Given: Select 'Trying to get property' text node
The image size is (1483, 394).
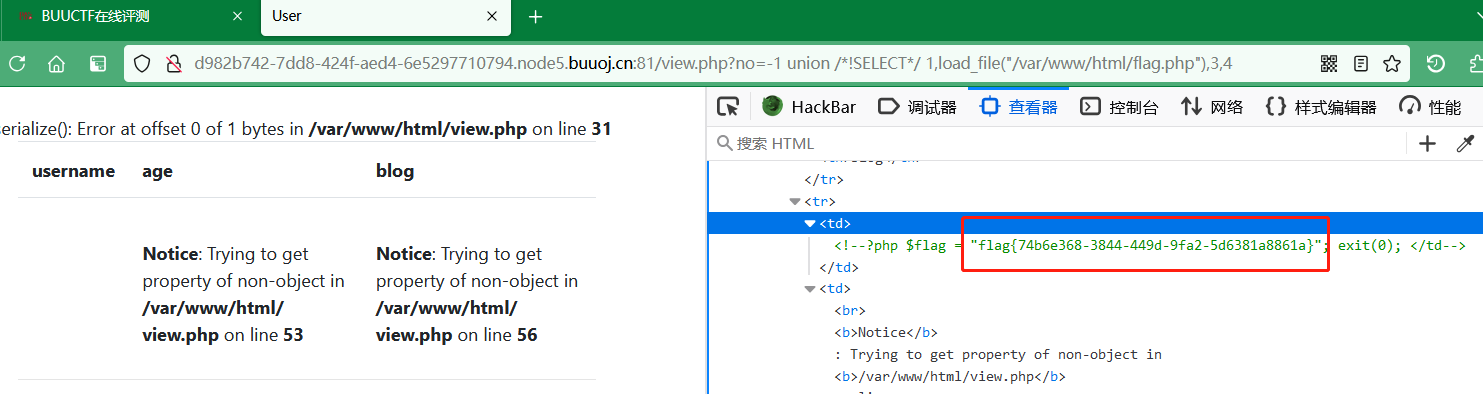Looking at the screenshot, I should [998, 355].
